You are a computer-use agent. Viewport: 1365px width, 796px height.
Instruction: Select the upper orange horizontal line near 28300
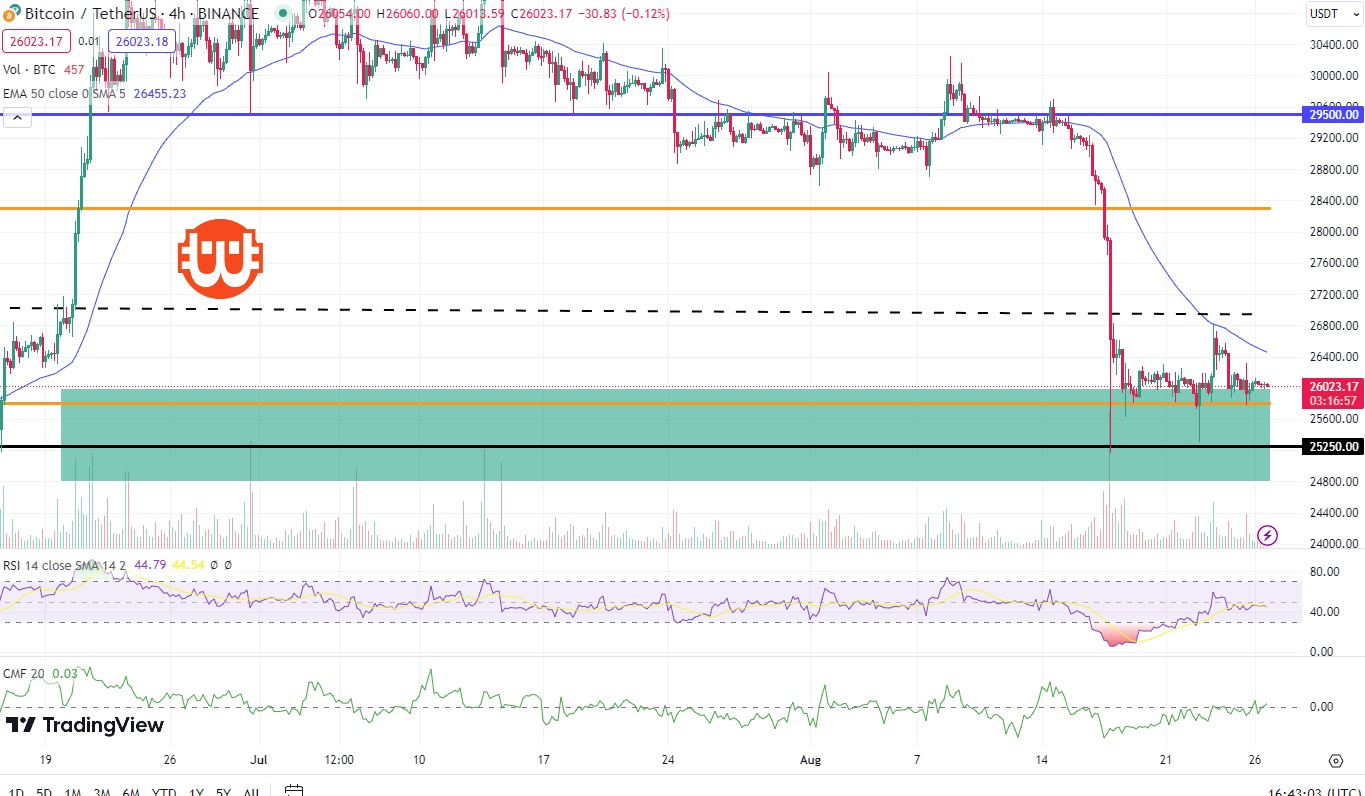[x=635, y=208]
